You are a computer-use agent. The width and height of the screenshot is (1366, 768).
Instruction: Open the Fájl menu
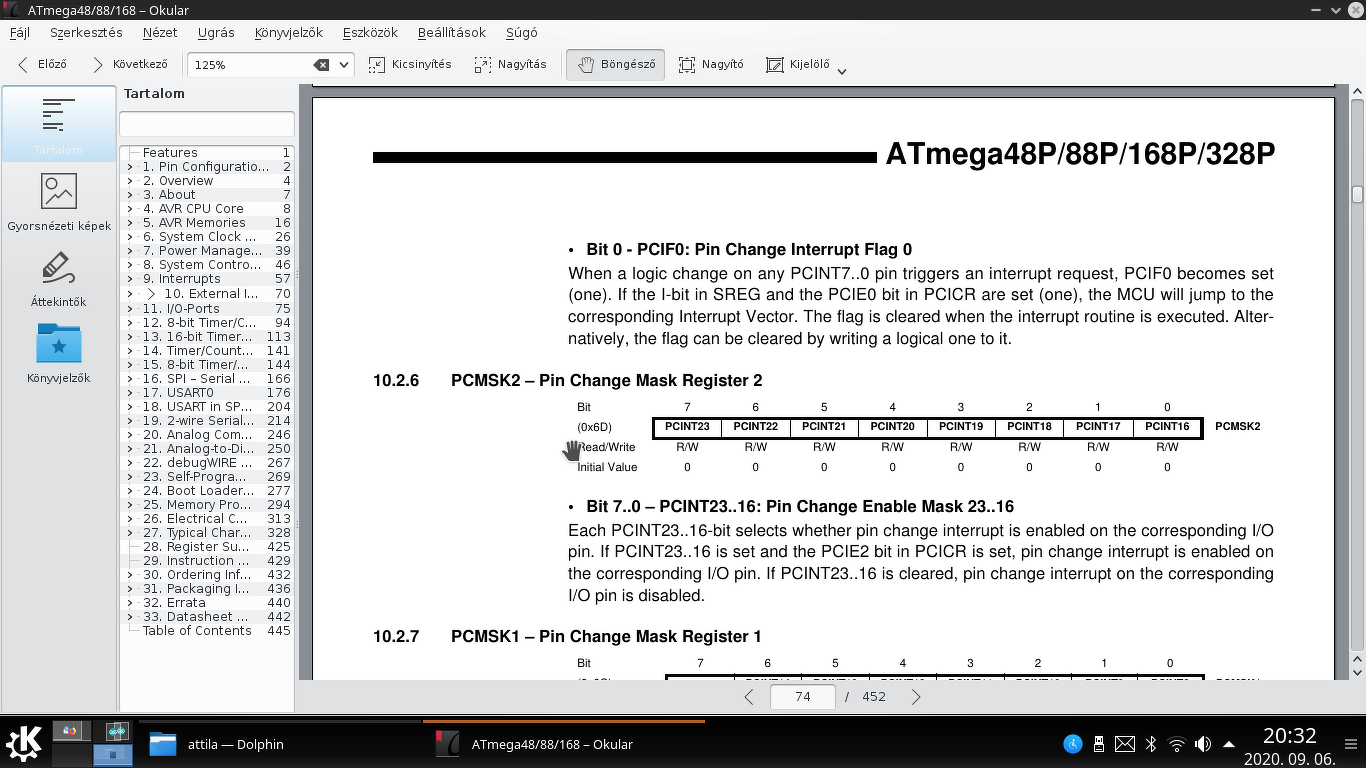20,32
